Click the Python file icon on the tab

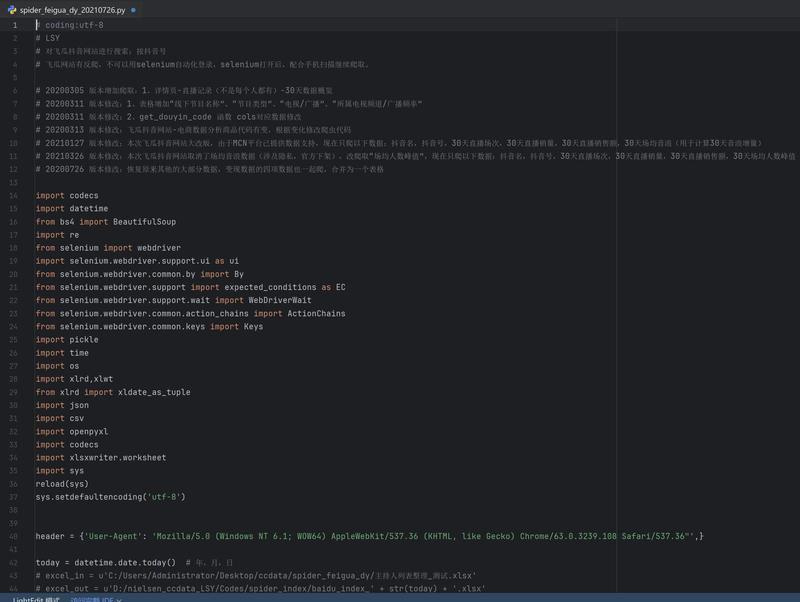click(x=12, y=10)
